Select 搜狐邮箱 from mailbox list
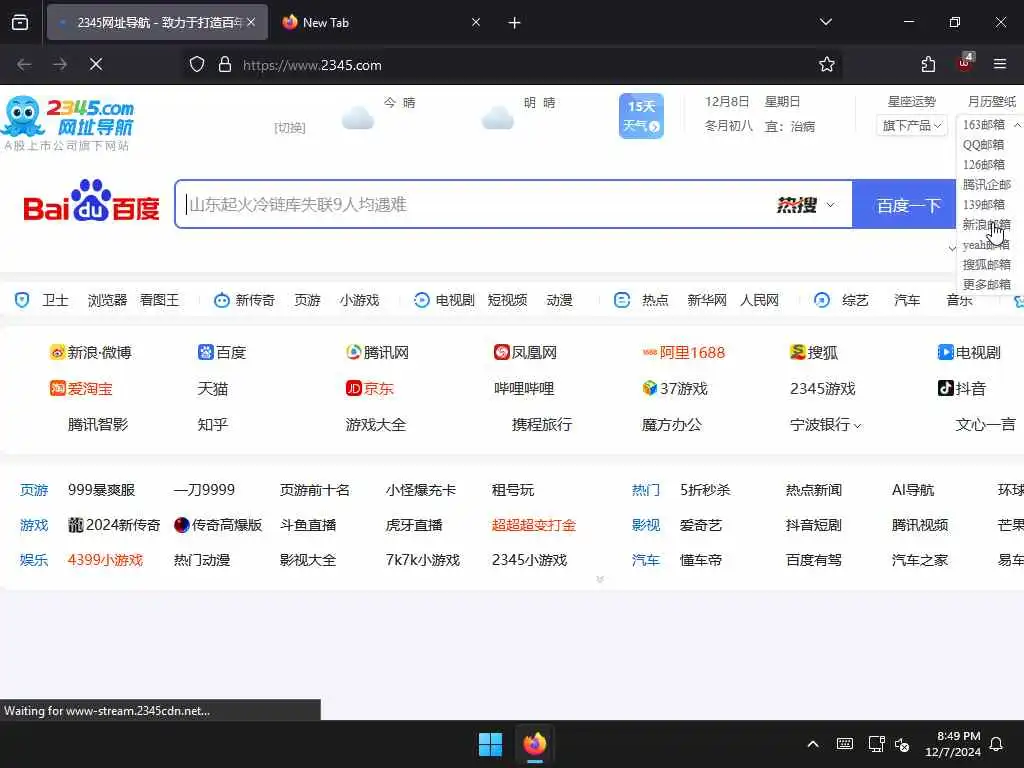1024x768 pixels. click(x=986, y=264)
